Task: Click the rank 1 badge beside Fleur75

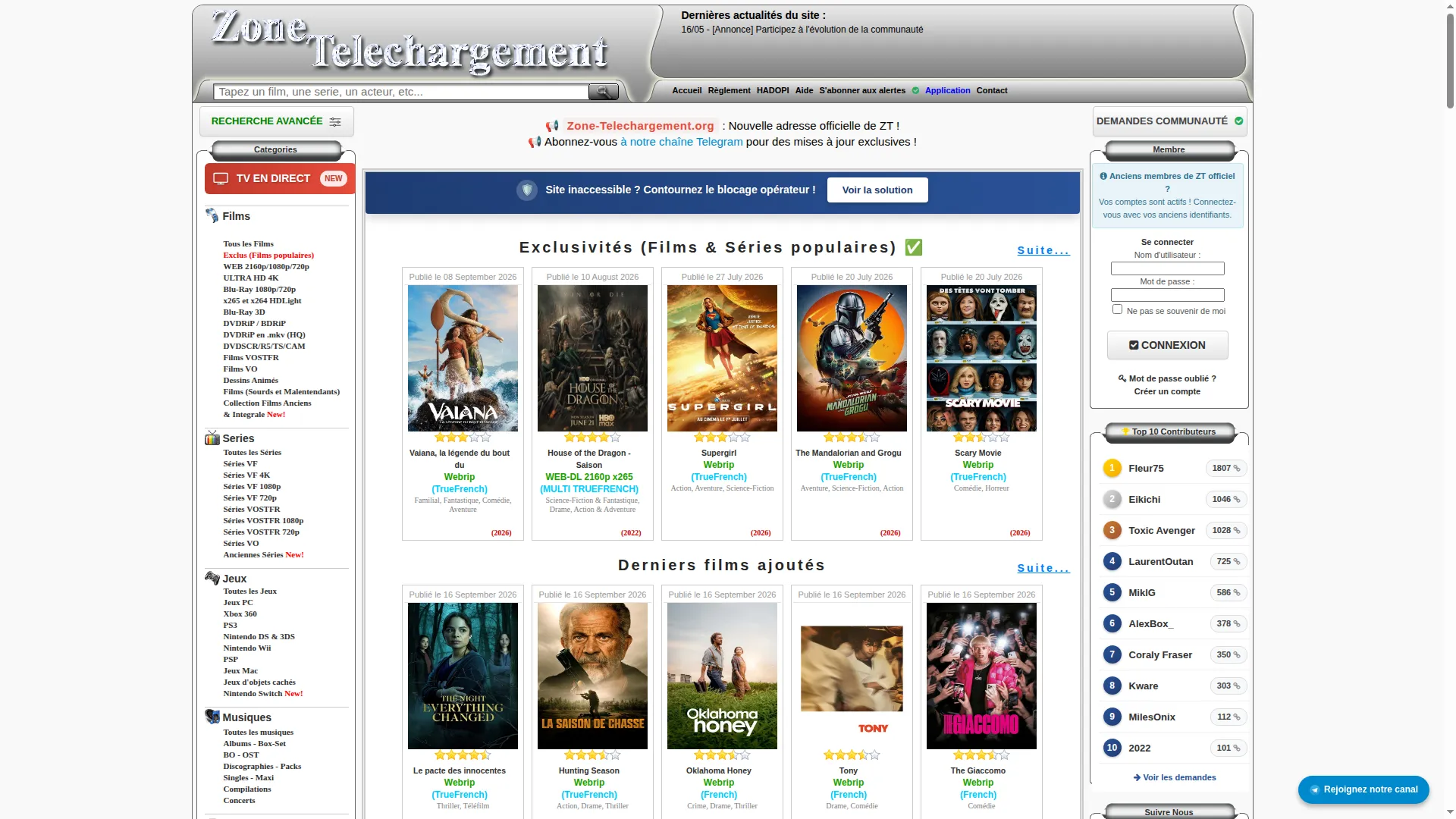Action: (1112, 468)
